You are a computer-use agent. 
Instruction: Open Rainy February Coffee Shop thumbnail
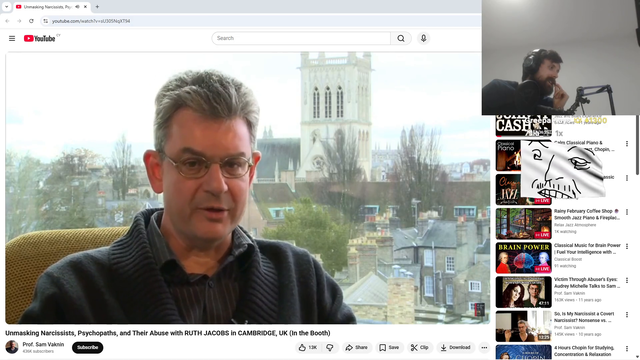click(x=524, y=224)
